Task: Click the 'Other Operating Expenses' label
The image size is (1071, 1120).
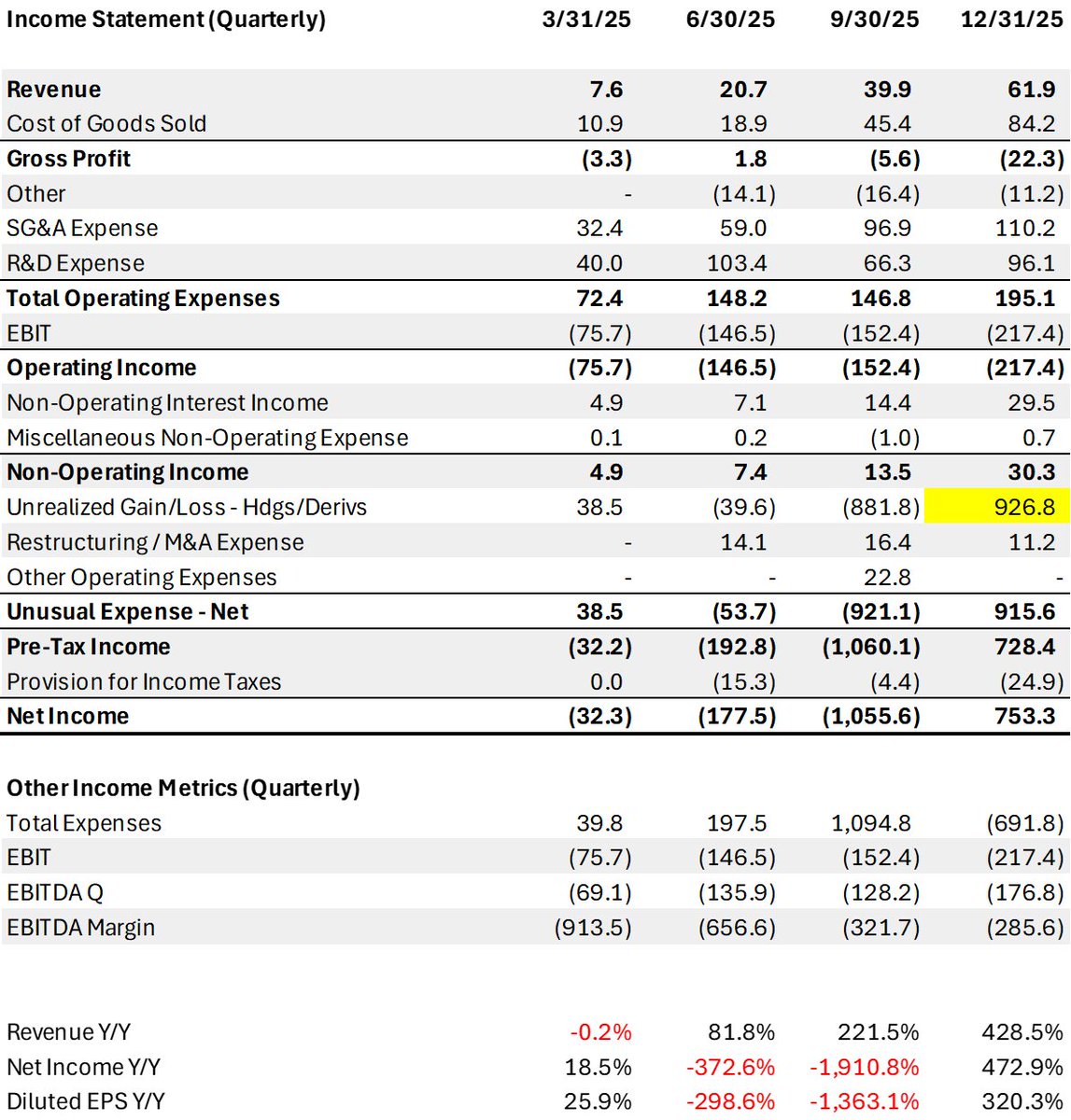Action: [142, 578]
